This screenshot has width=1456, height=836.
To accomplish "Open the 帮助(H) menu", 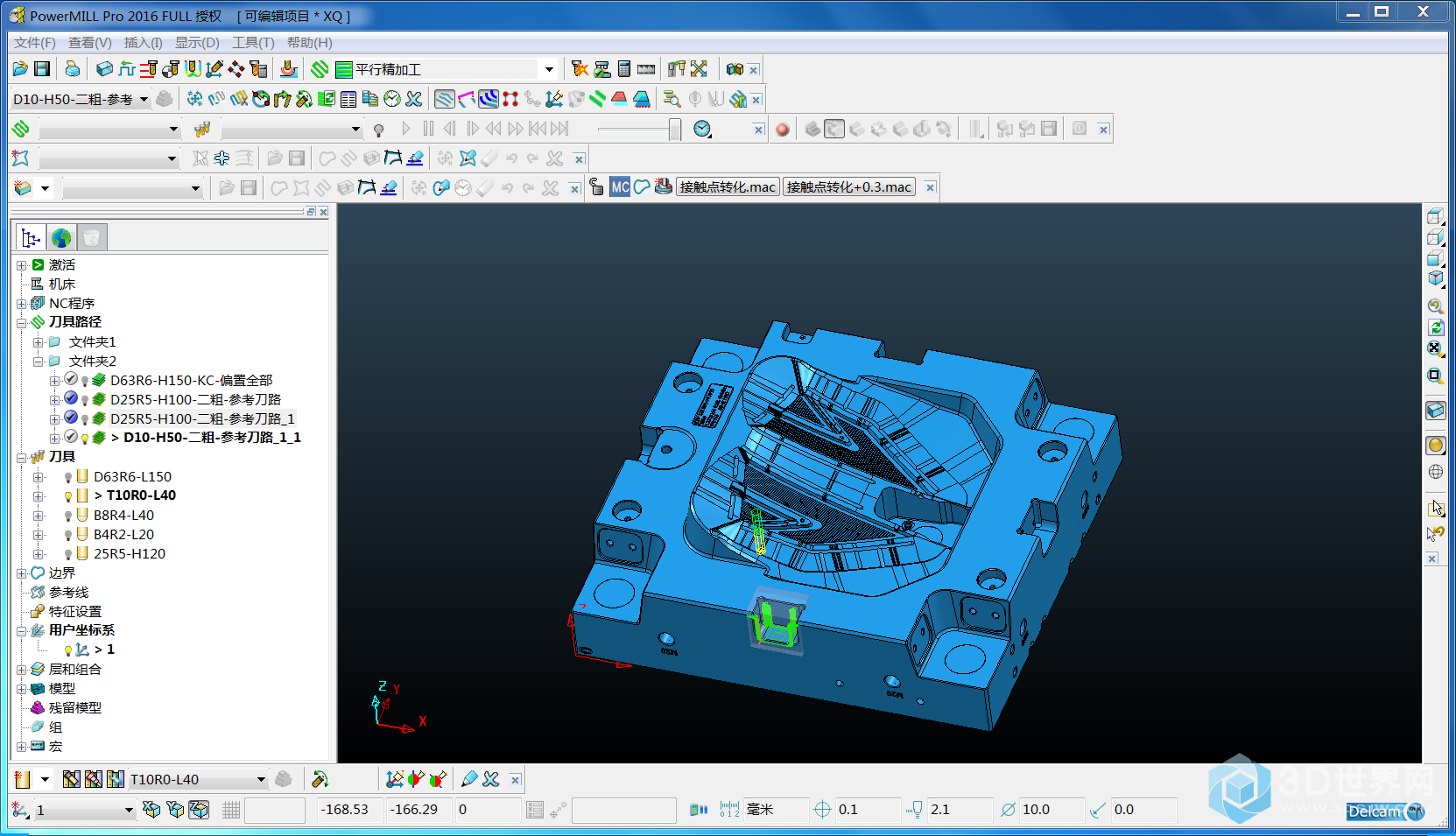I will click(x=310, y=42).
